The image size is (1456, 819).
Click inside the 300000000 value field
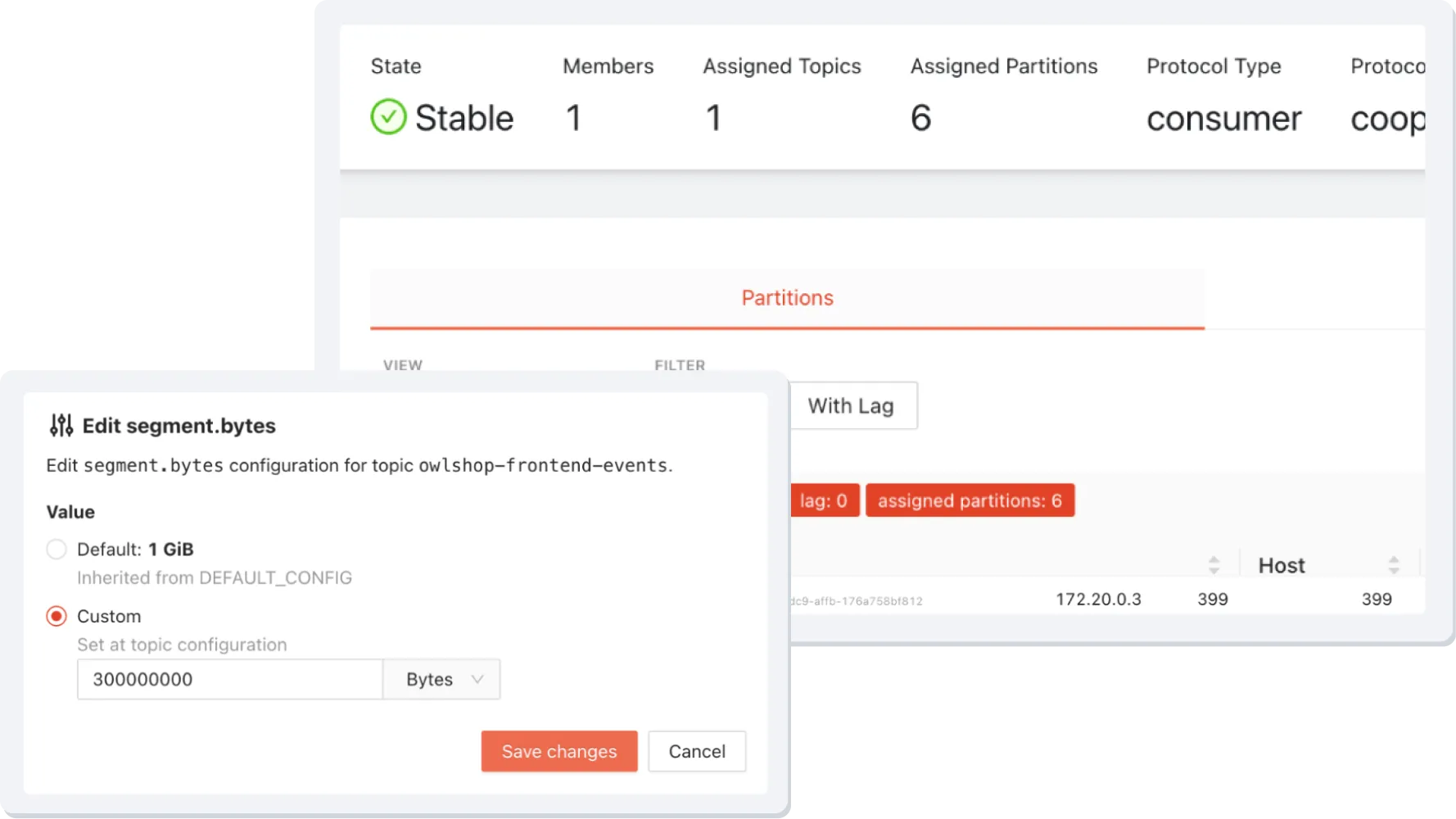click(229, 679)
